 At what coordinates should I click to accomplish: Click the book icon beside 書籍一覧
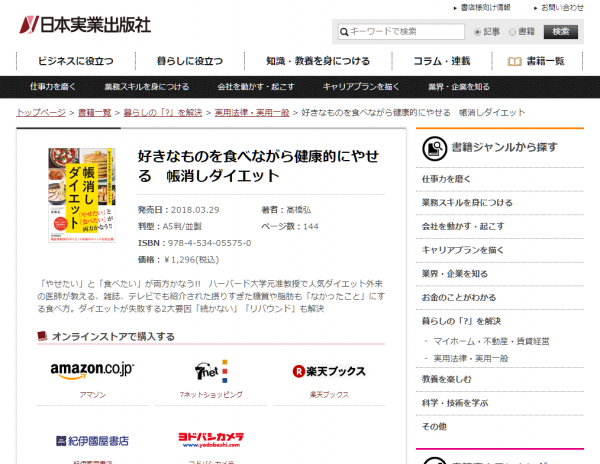click(x=514, y=61)
